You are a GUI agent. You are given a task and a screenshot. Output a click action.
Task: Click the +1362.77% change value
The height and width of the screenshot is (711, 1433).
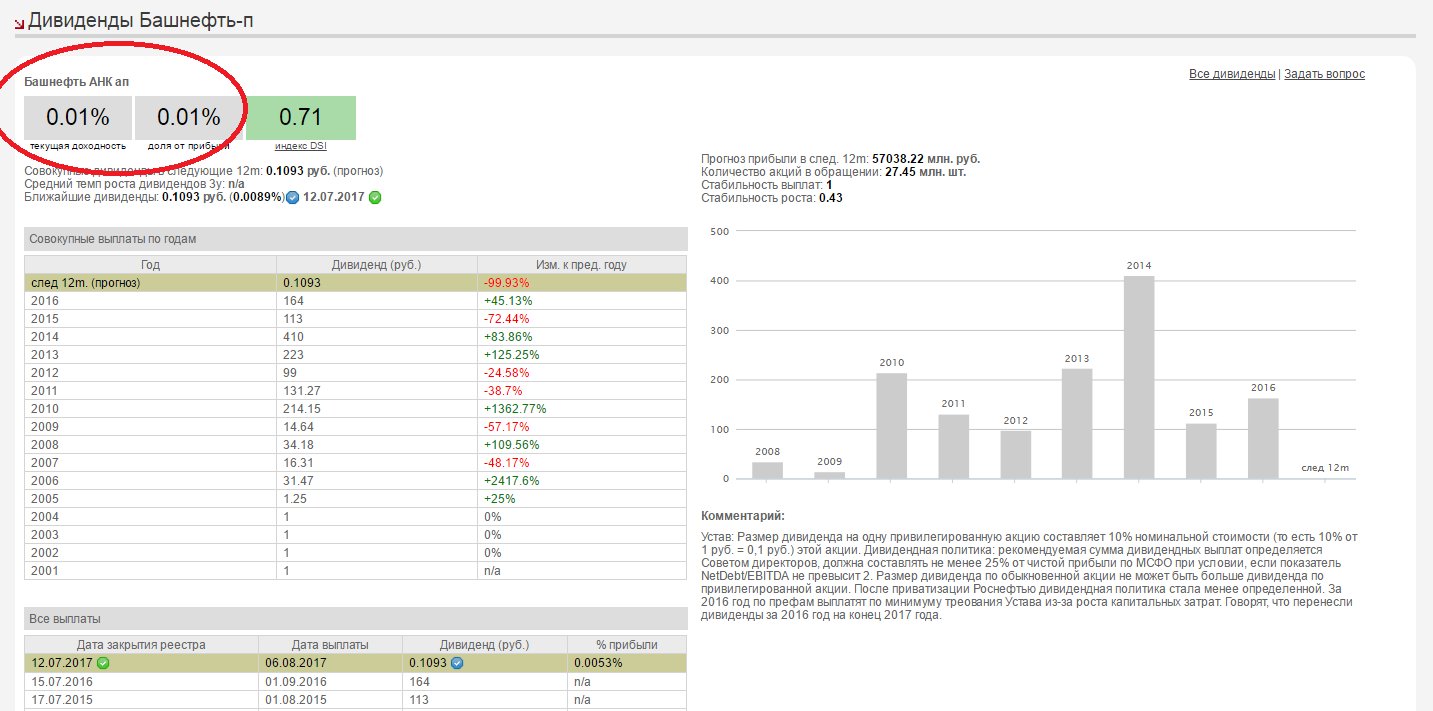(x=515, y=409)
